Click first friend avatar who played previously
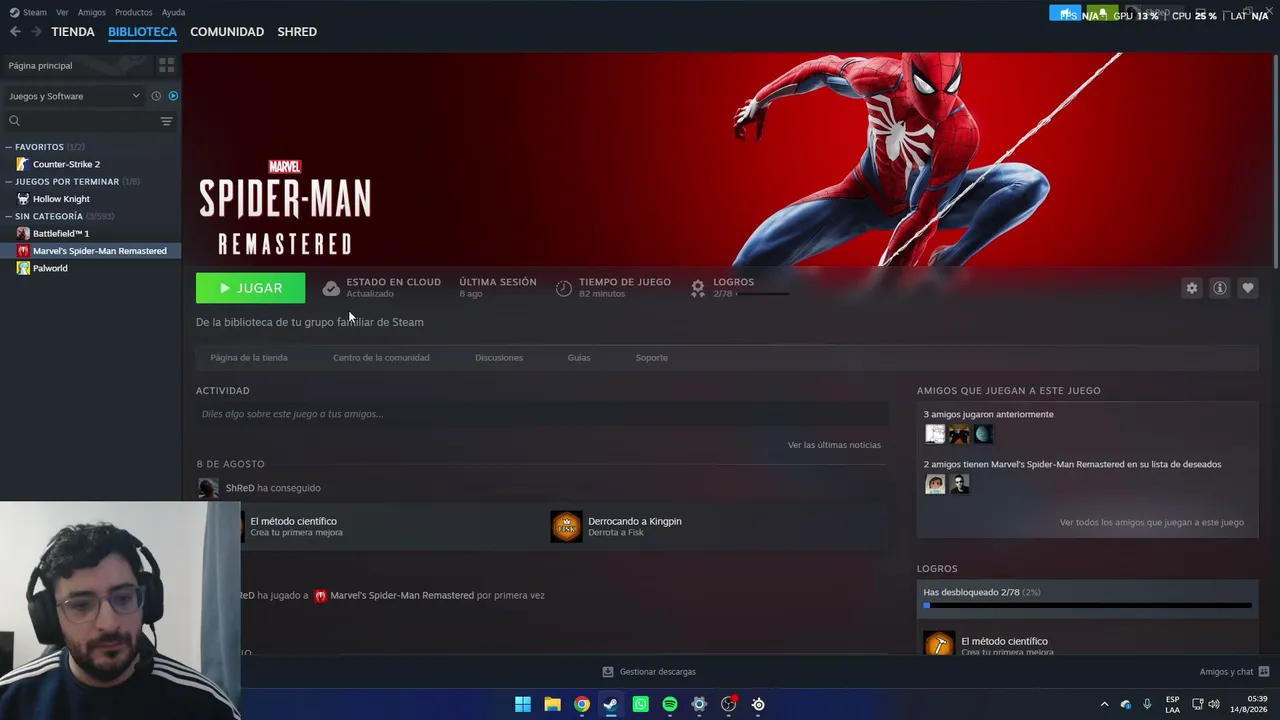 click(935, 434)
